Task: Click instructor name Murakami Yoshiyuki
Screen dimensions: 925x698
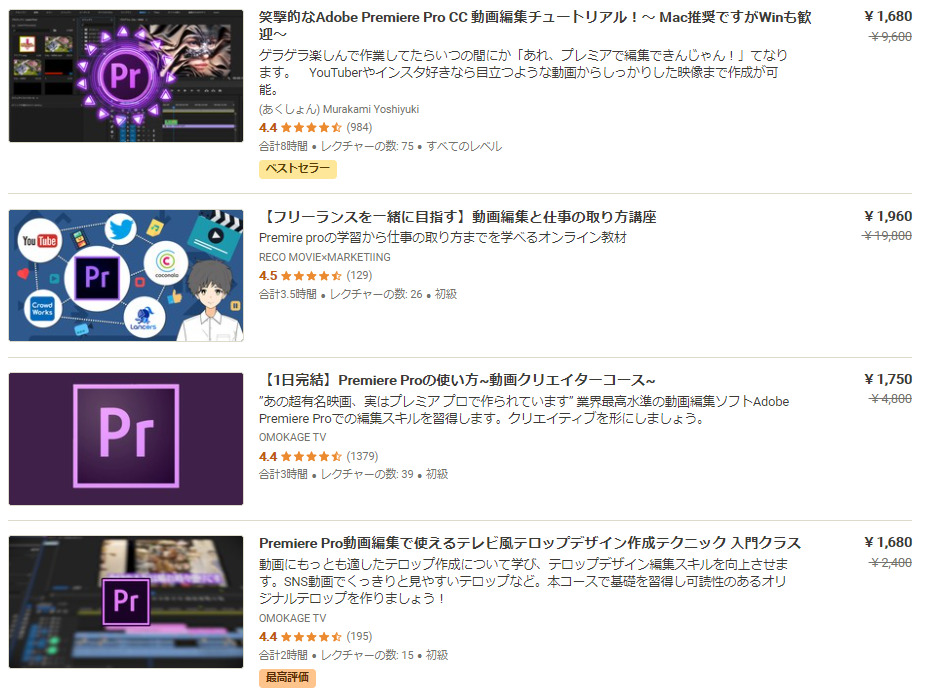Action: click(370, 109)
